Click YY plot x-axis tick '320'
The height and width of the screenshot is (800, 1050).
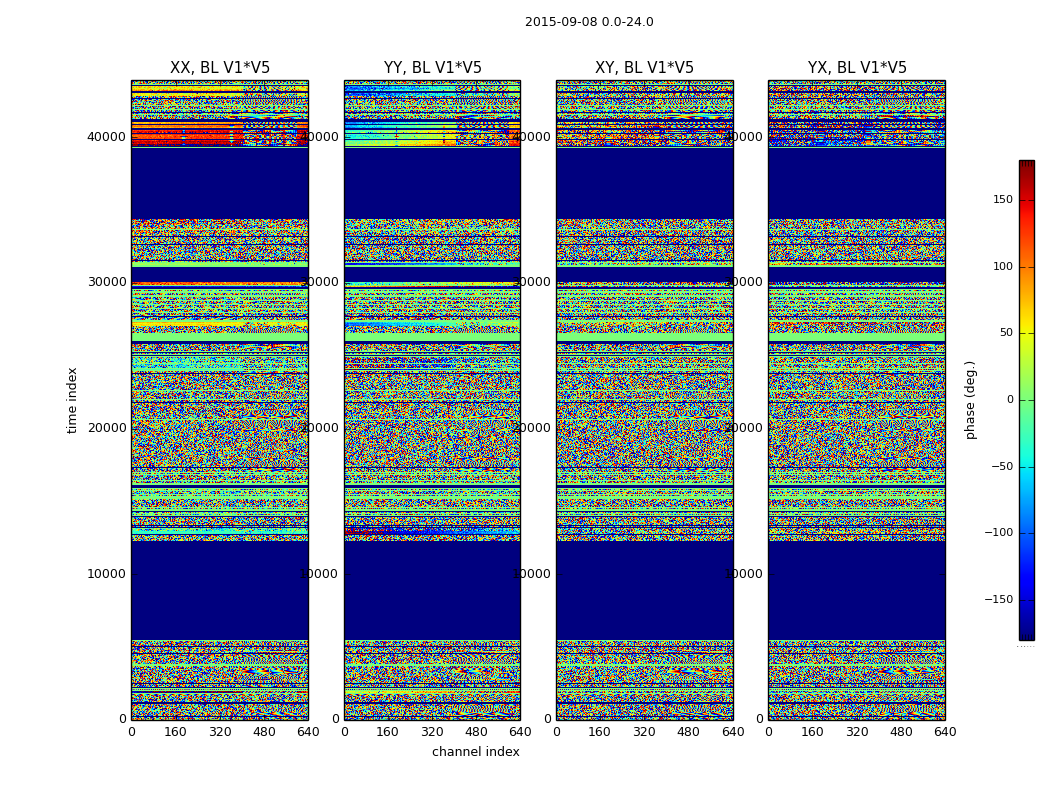433,732
